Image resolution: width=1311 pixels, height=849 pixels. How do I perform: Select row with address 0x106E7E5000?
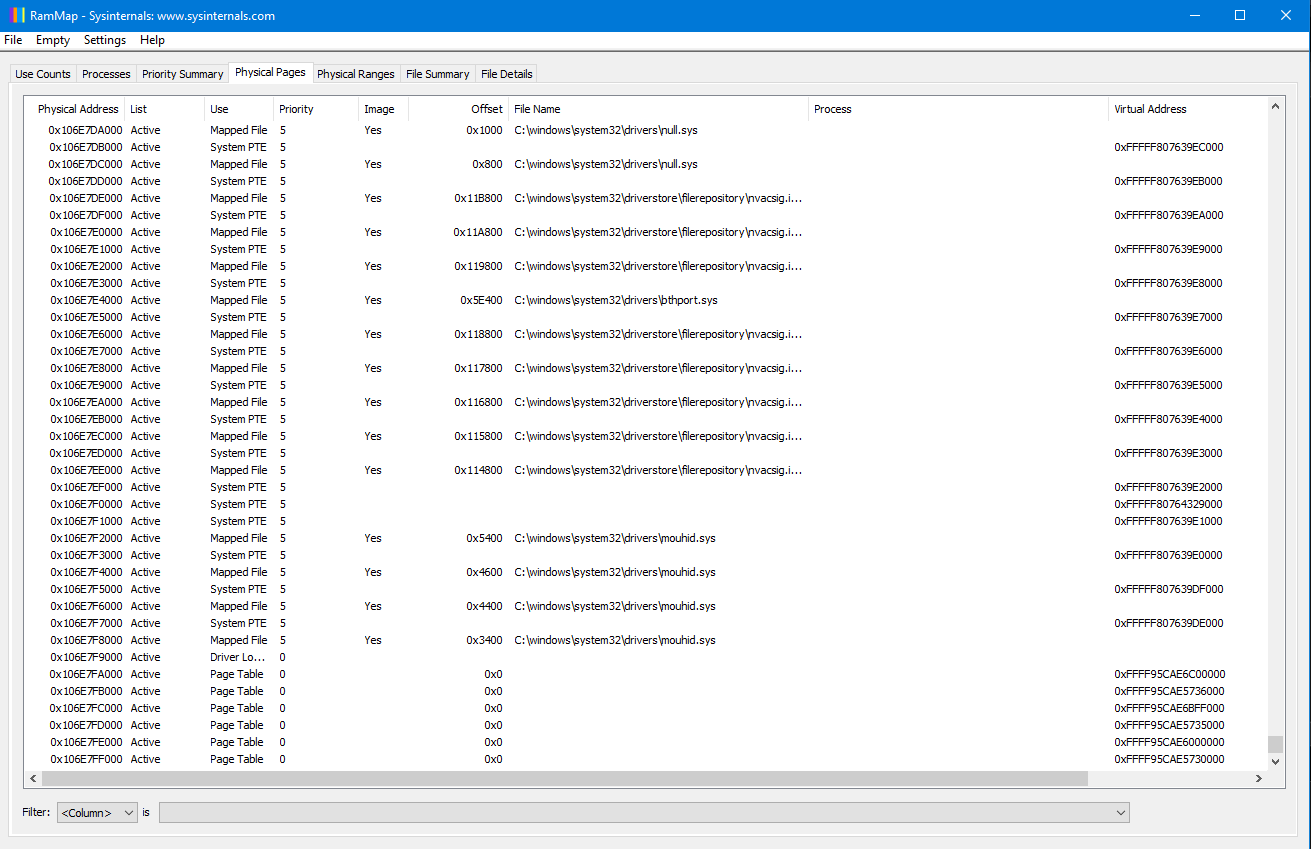648,317
